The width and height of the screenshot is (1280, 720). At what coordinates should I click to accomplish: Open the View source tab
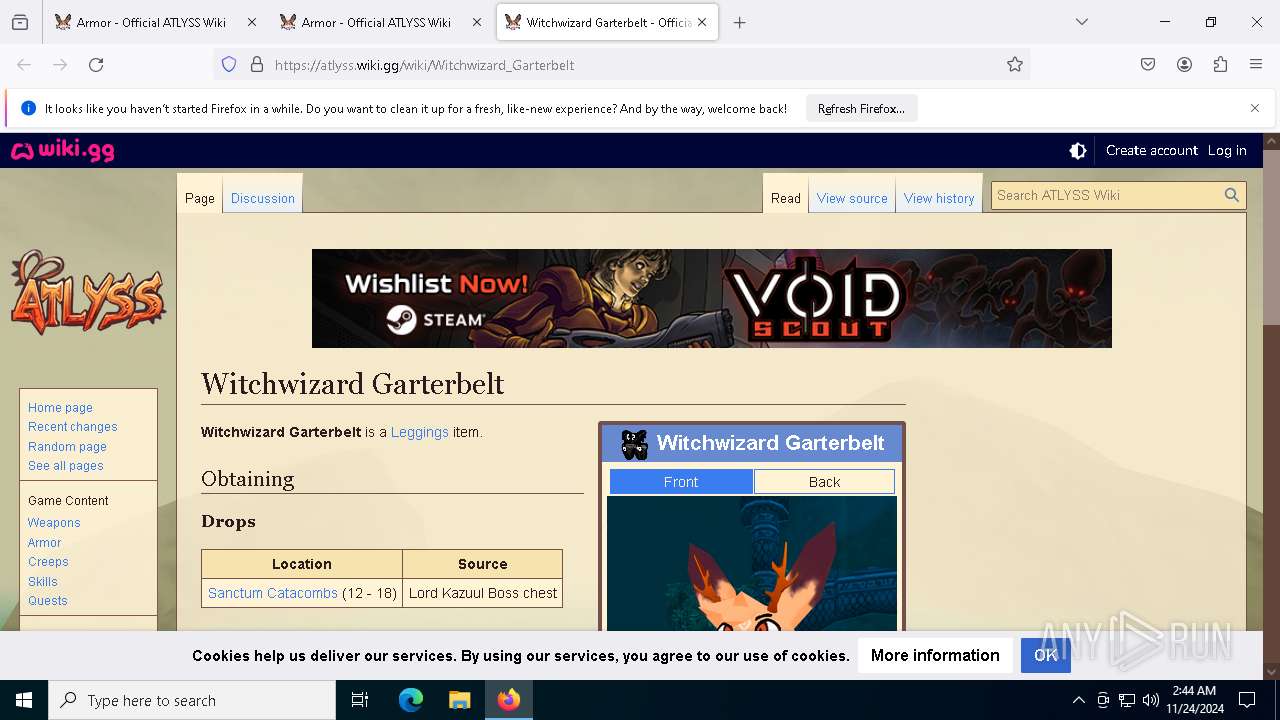click(852, 198)
